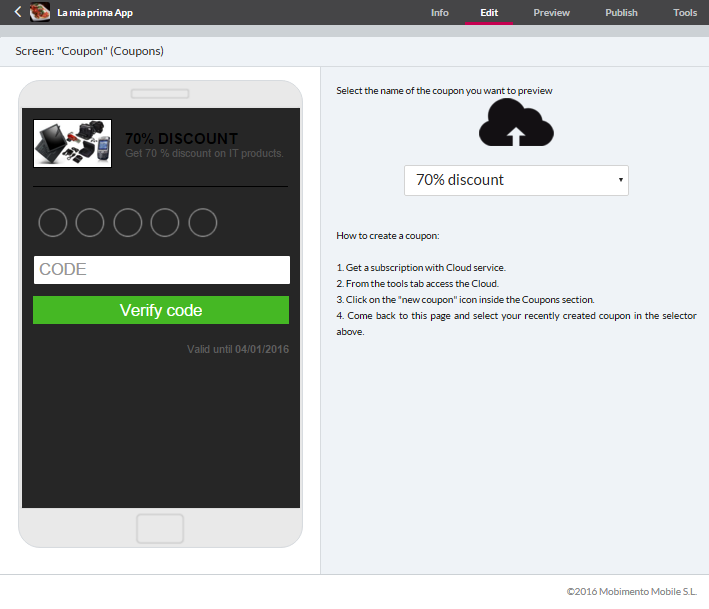Click the "©2016 Mobimento Mobile S.L." footer

(632, 591)
